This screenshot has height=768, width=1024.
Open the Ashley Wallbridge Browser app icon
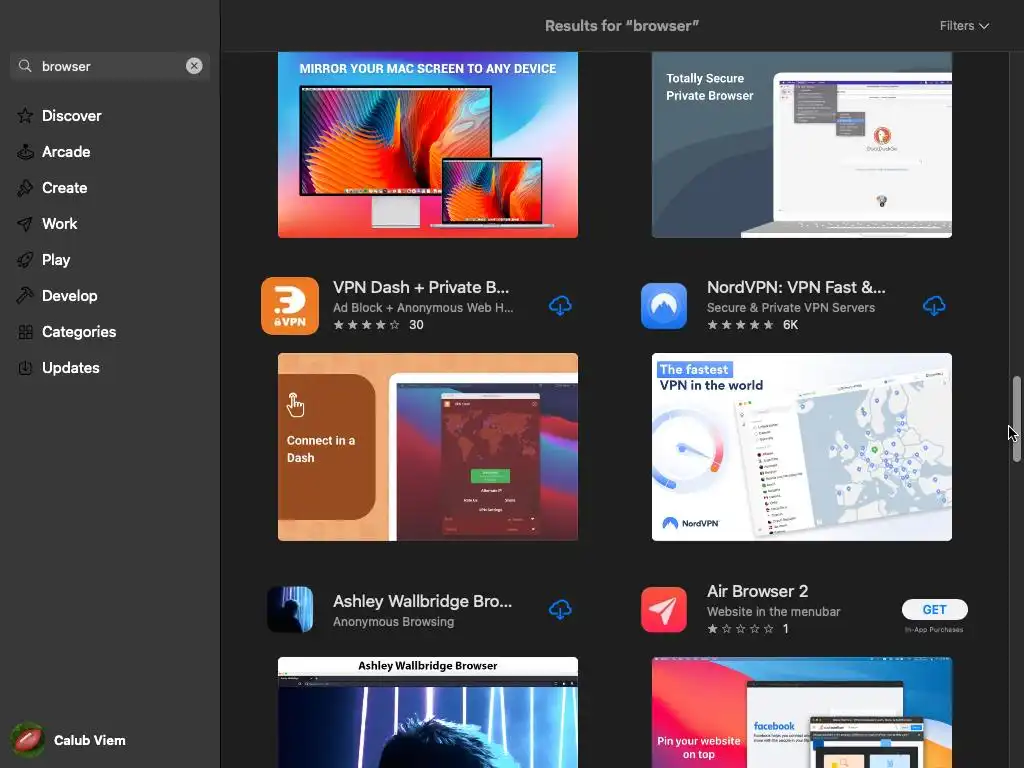coord(290,609)
